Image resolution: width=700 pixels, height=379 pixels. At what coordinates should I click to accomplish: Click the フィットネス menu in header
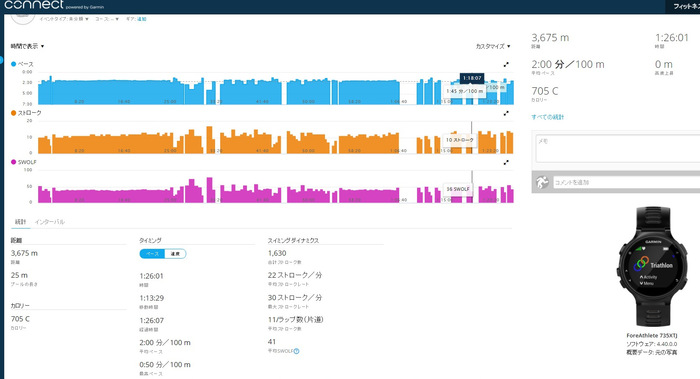(686, 6)
